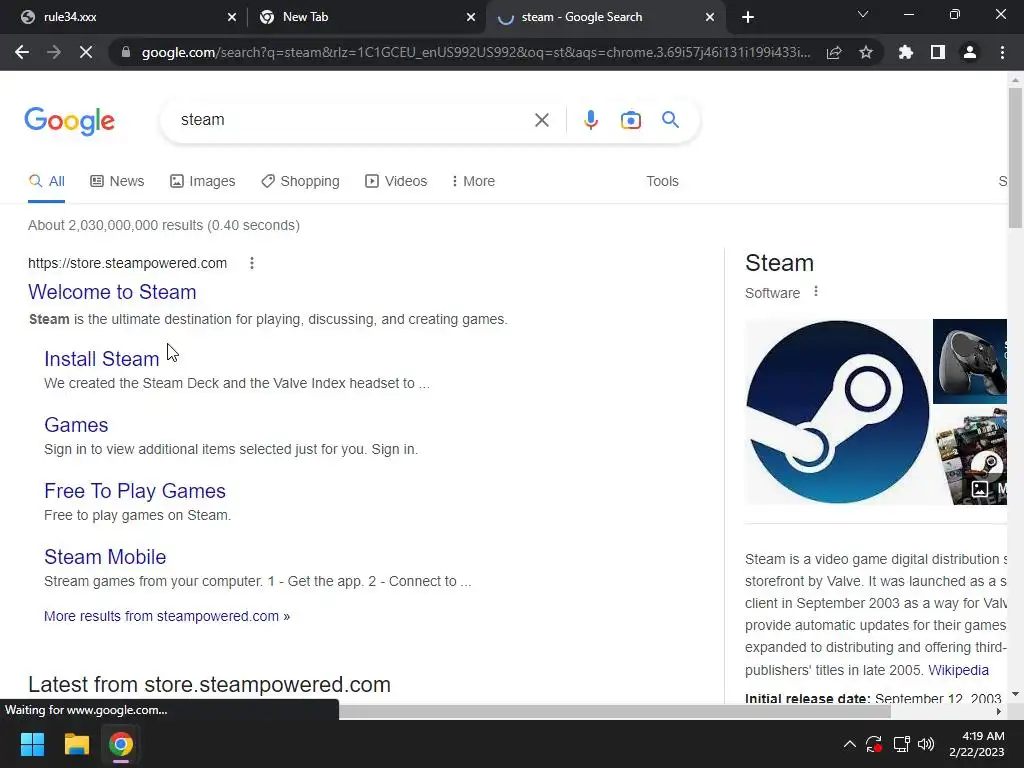The image size is (1024, 768).
Task: Switch to Images results
Action: [202, 182]
